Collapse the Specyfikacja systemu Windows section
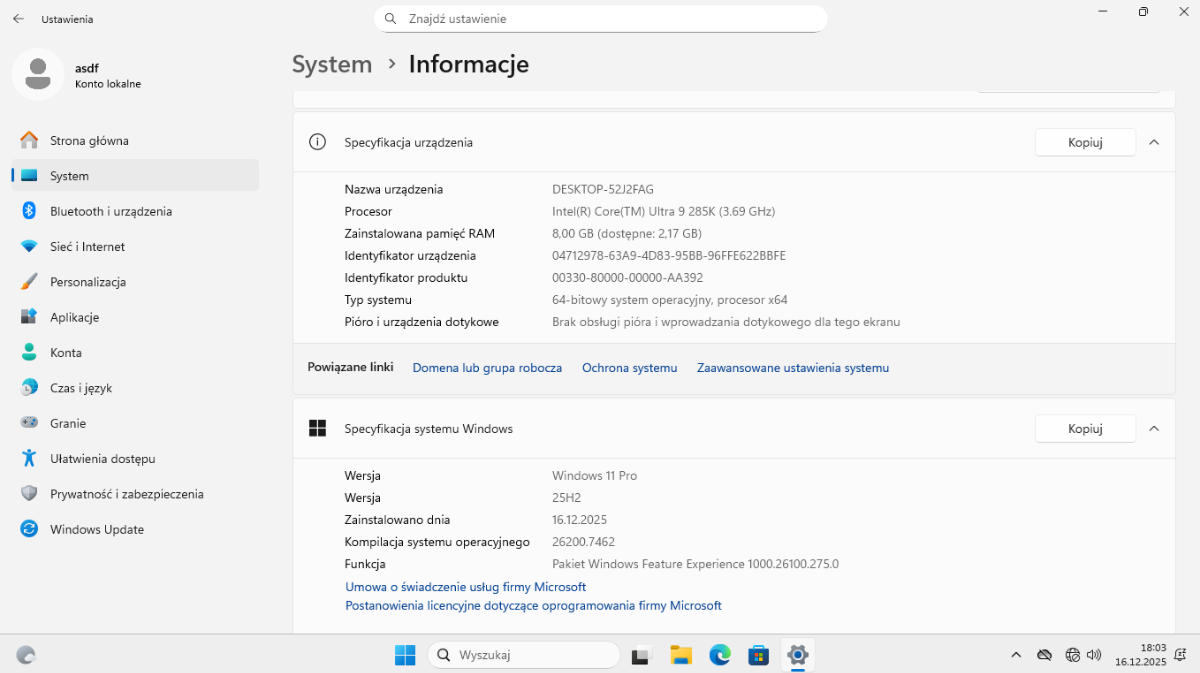This screenshot has width=1200, height=673. pyautogui.click(x=1154, y=429)
